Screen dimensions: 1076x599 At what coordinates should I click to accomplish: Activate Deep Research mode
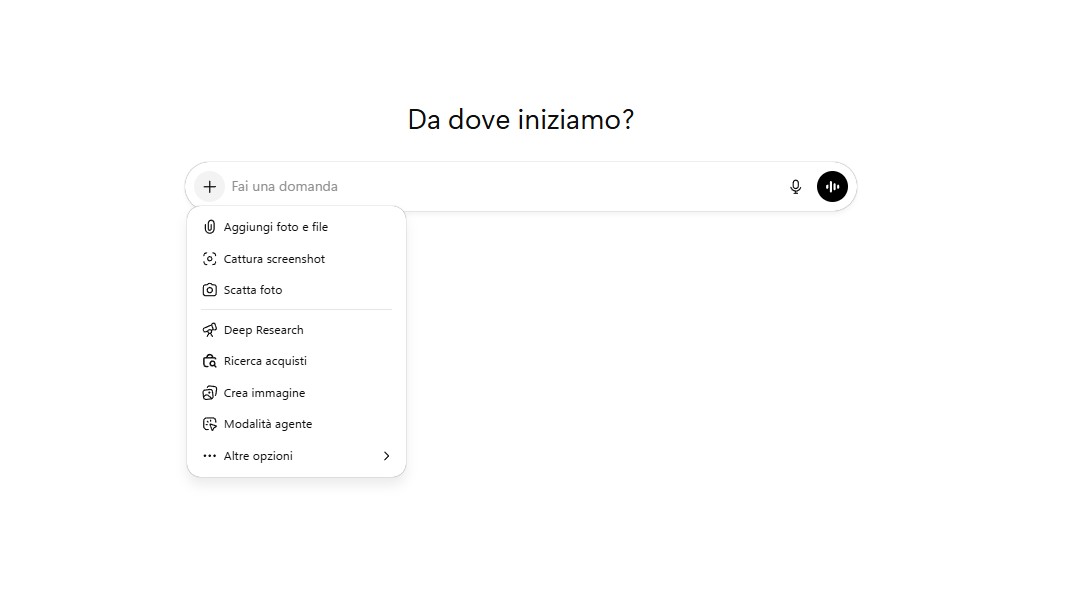263,329
